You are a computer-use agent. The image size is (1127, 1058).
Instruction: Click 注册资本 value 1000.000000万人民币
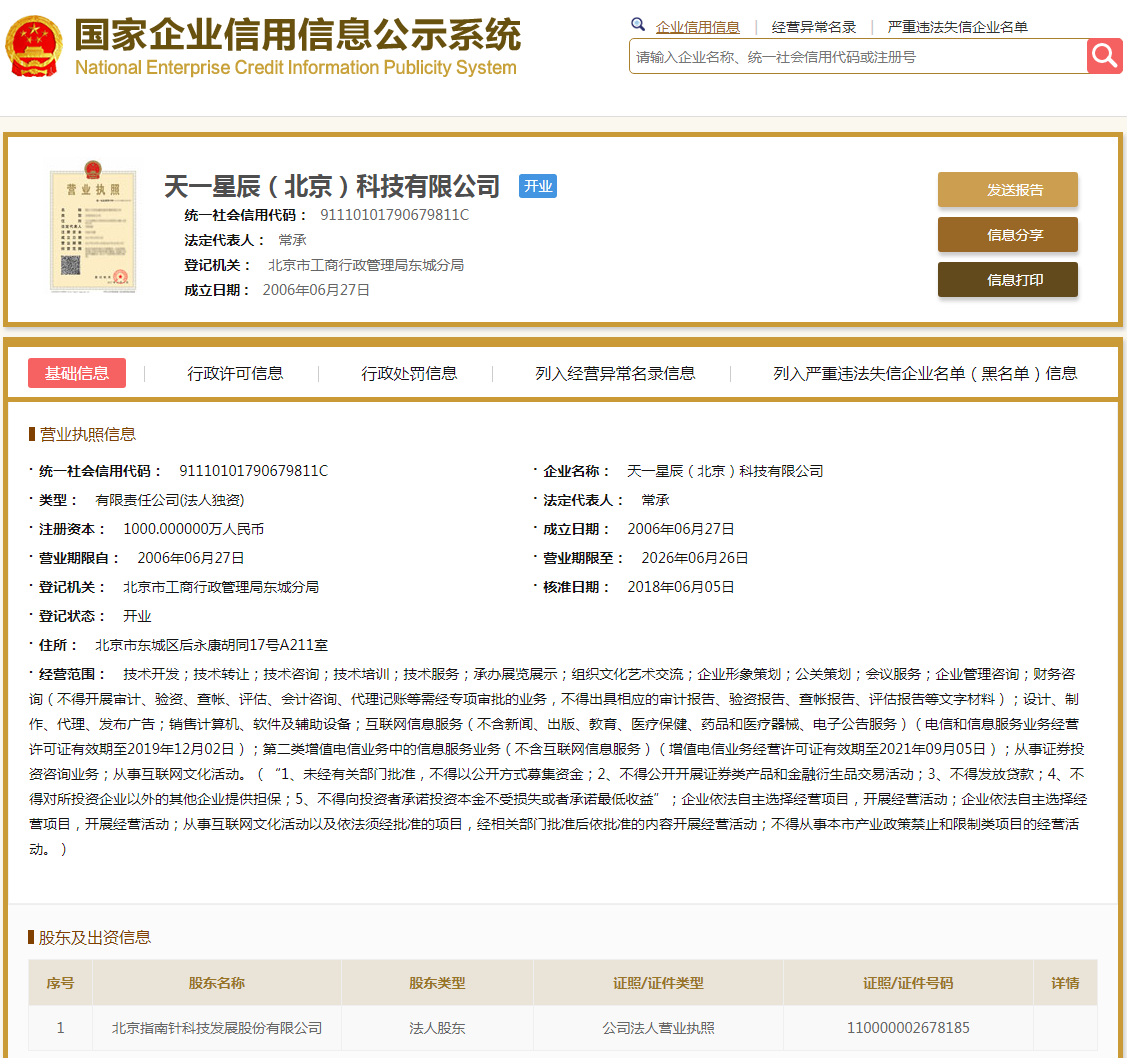[193, 529]
